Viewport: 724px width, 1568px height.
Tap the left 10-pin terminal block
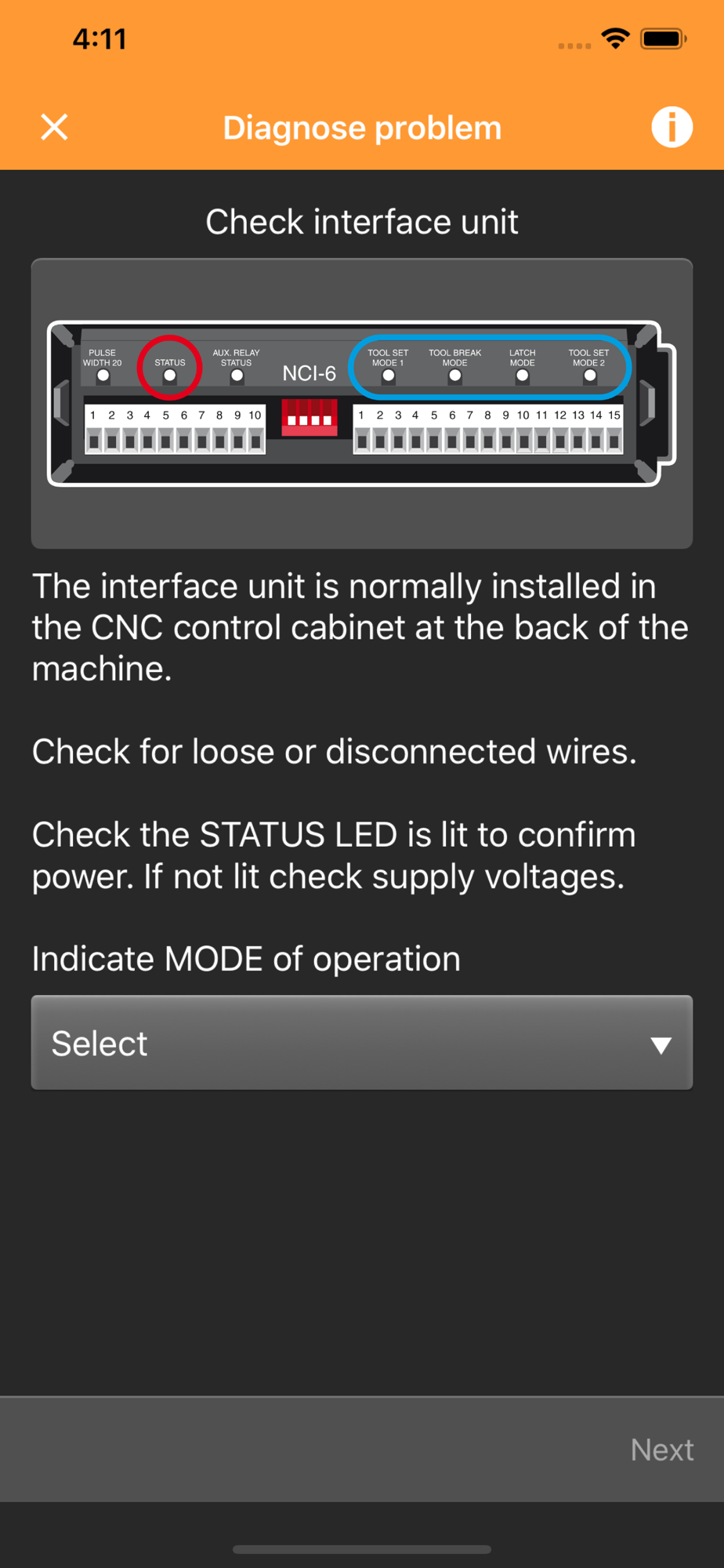(x=175, y=430)
